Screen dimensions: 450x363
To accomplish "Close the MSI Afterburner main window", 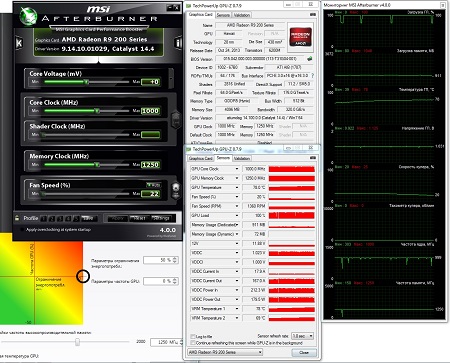I will pyautogui.click(x=177, y=7).
